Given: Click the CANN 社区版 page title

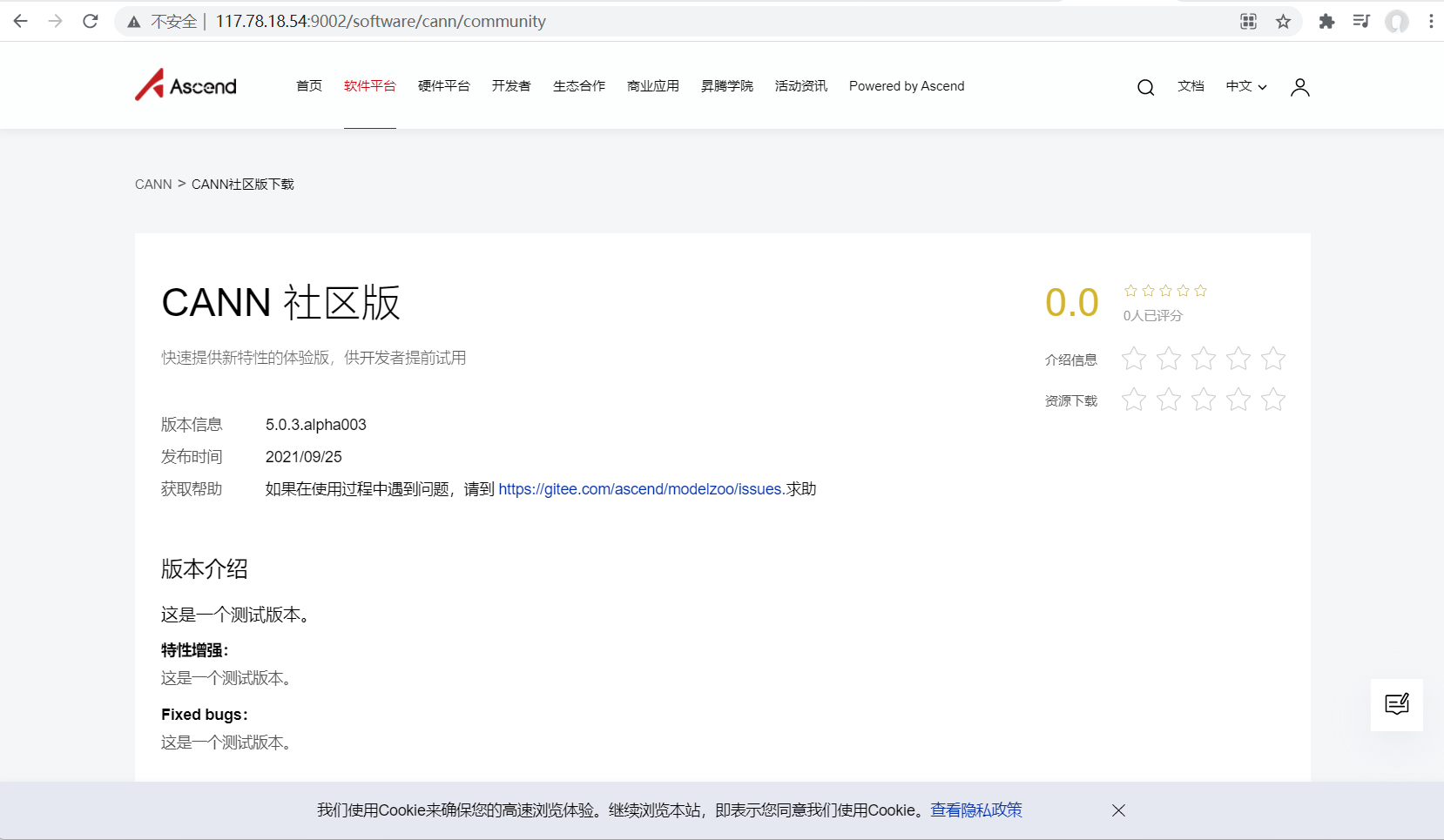Looking at the screenshot, I should (280, 303).
